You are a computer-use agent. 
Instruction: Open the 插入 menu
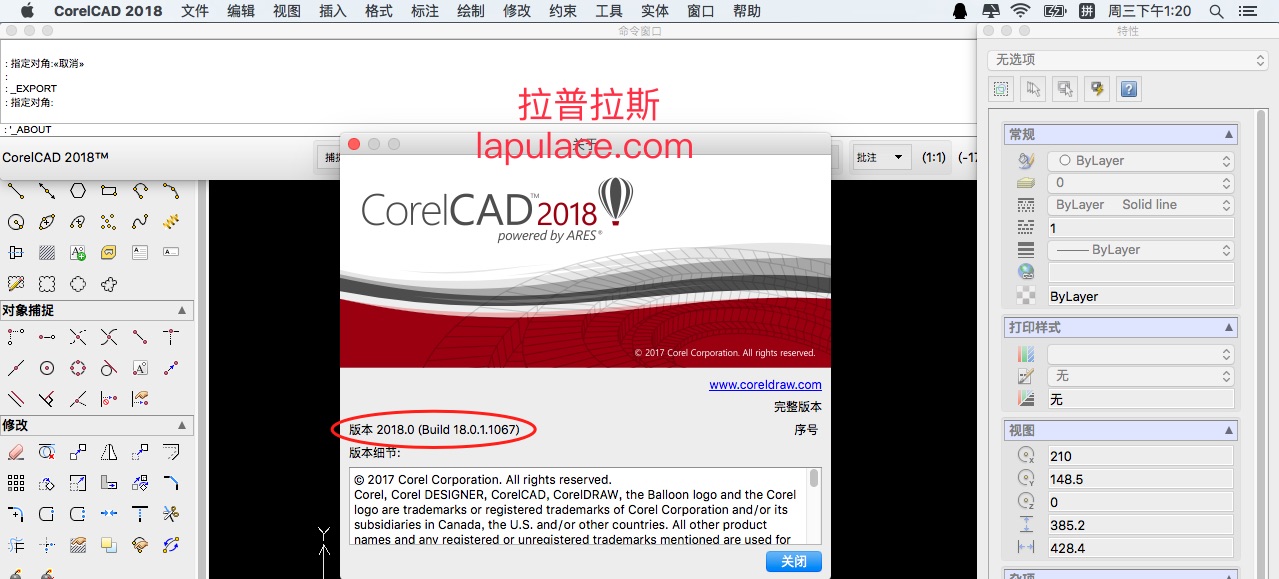(x=333, y=11)
